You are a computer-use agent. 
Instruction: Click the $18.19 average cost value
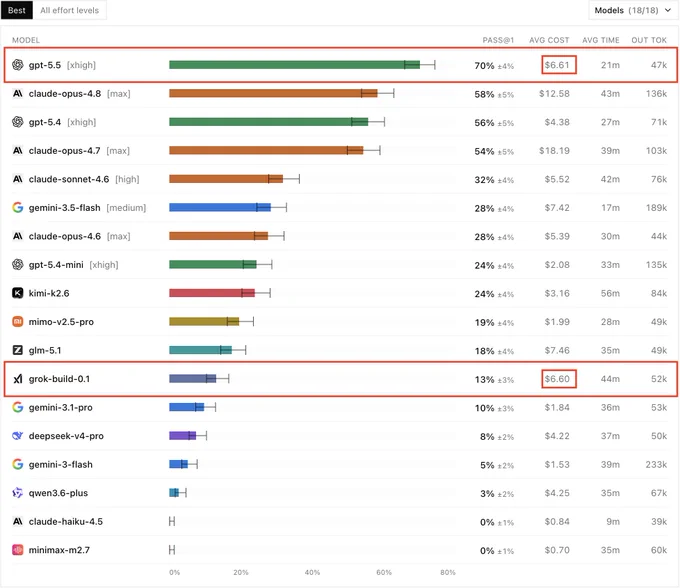[x=554, y=151]
